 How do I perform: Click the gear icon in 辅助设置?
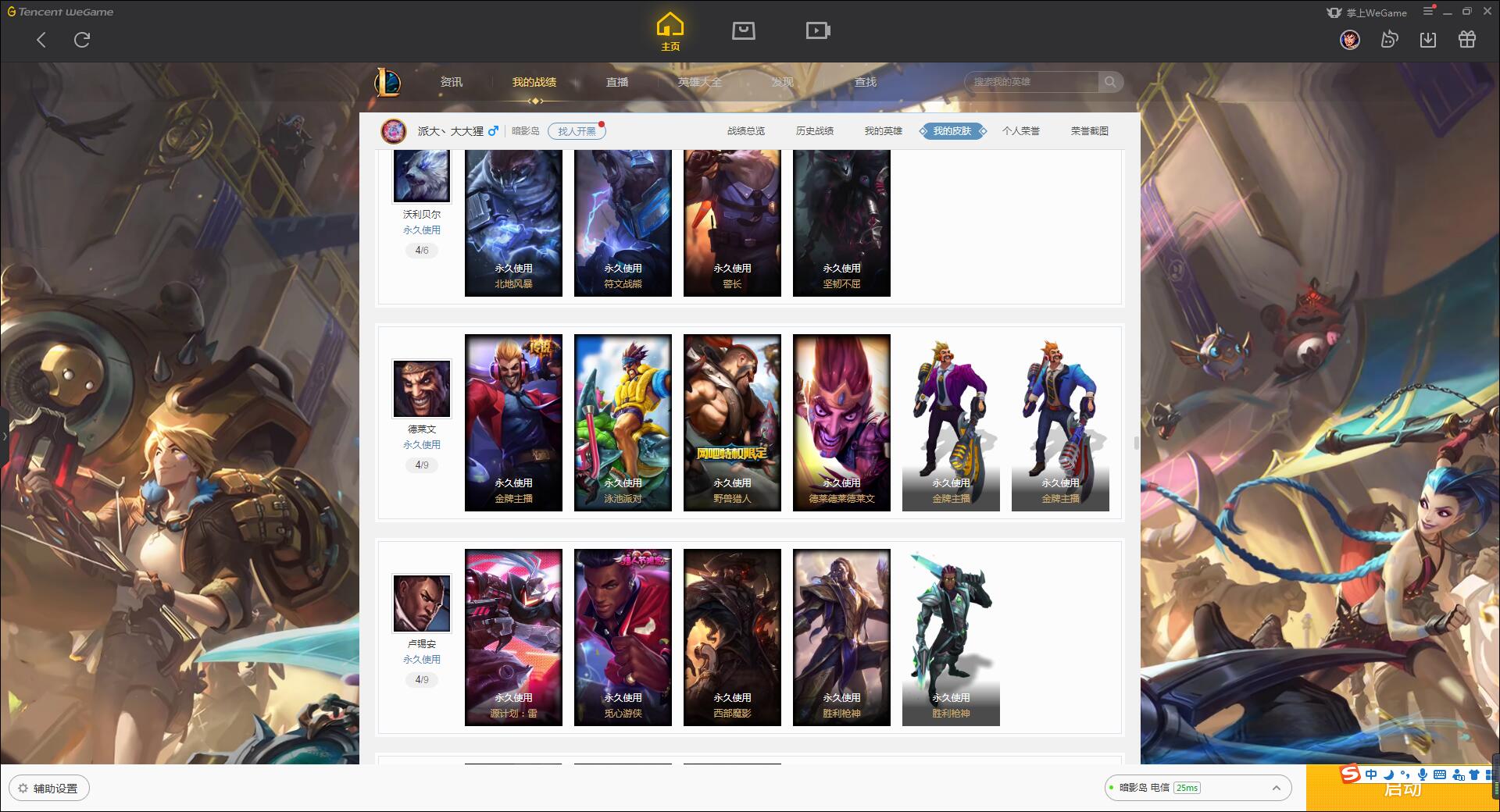click(x=23, y=788)
